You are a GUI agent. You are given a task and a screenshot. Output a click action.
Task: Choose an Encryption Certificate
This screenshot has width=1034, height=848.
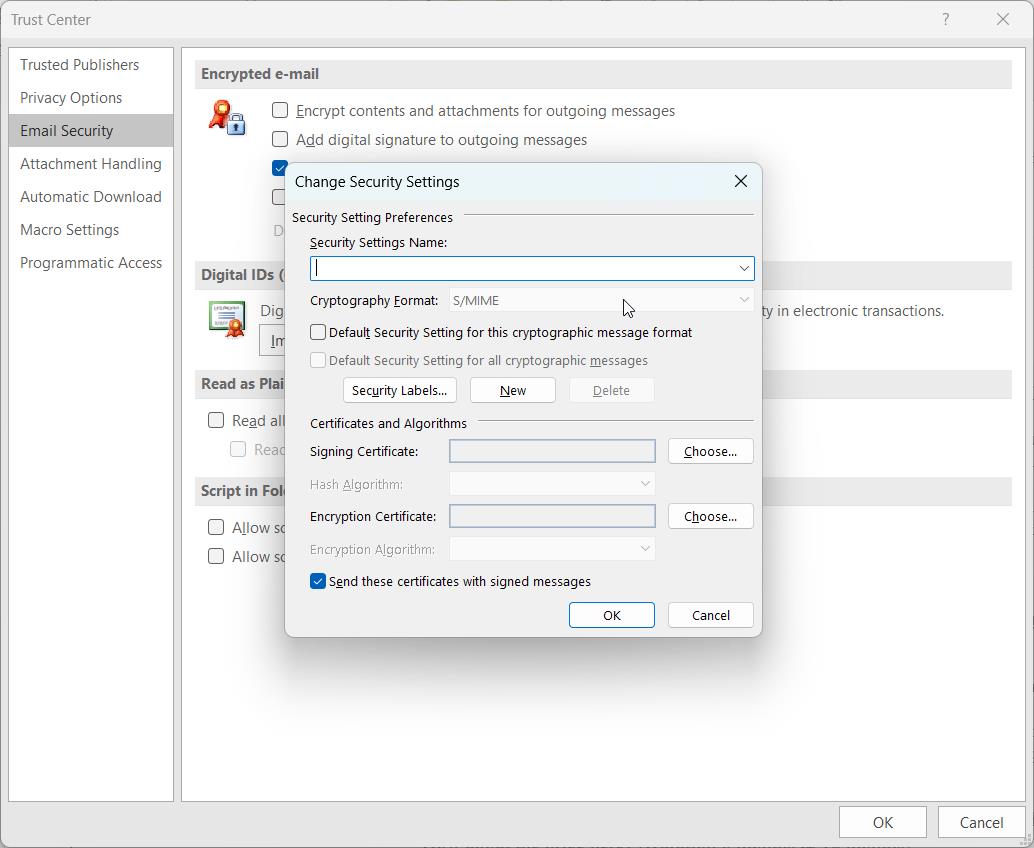pos(710,516)
